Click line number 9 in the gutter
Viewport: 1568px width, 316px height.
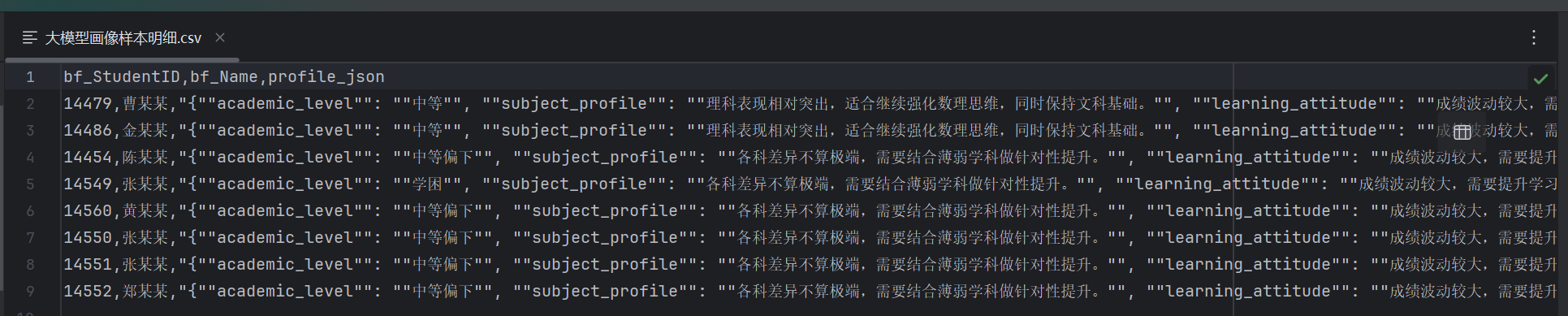pos(30,292)
